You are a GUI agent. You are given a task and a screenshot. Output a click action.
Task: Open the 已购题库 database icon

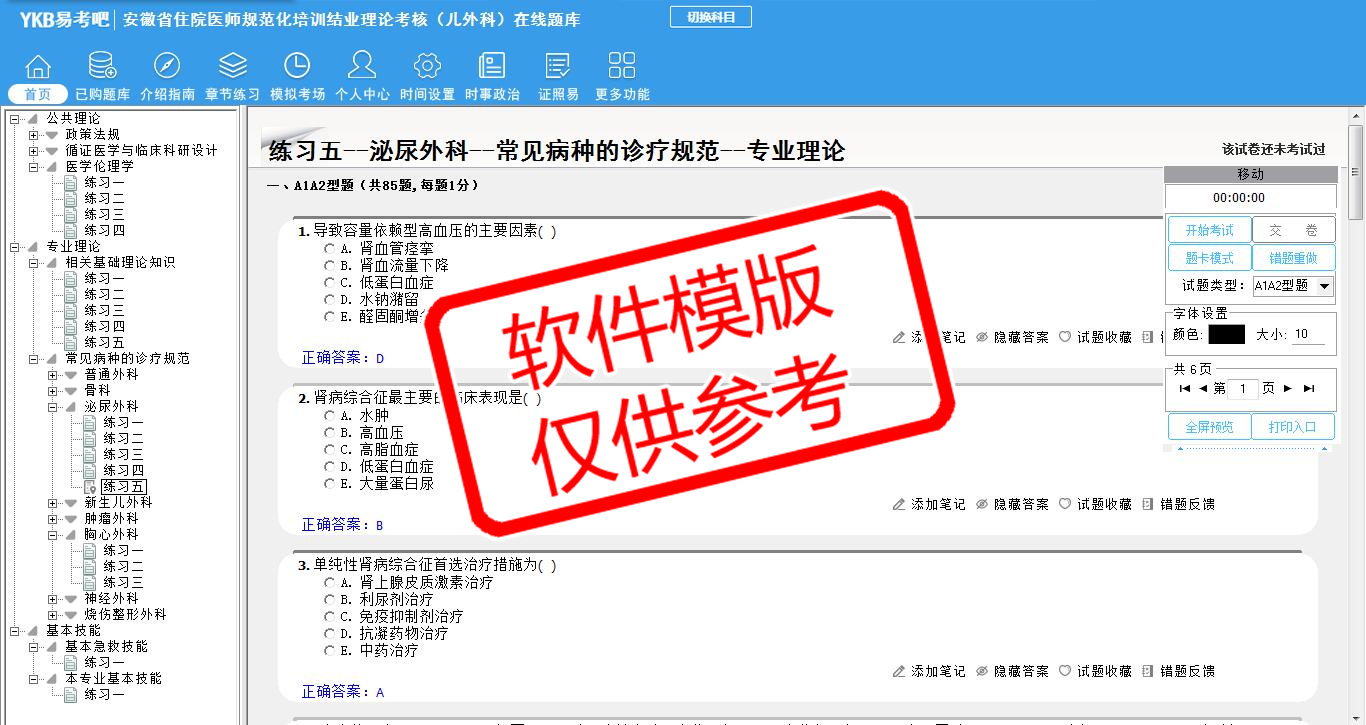(102, 67)
